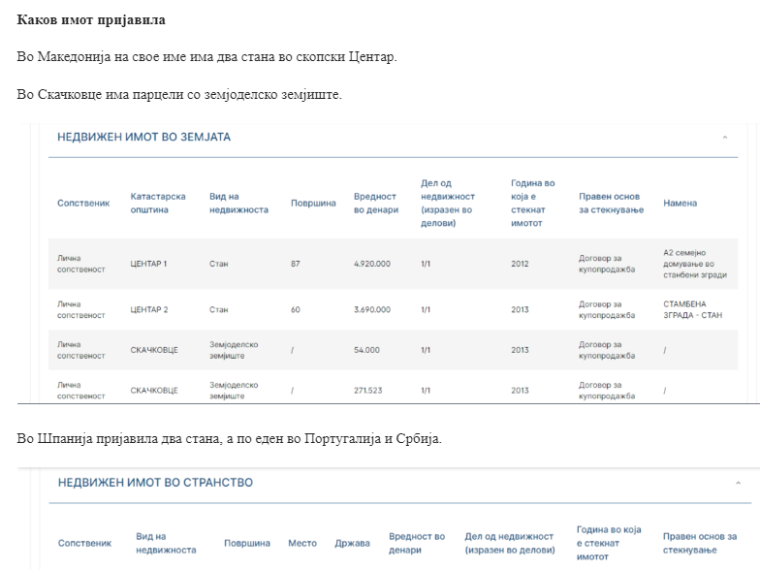Screen dimensions: 760x570
Task: Click the Држава column header
Action: (x=352, y=543)
